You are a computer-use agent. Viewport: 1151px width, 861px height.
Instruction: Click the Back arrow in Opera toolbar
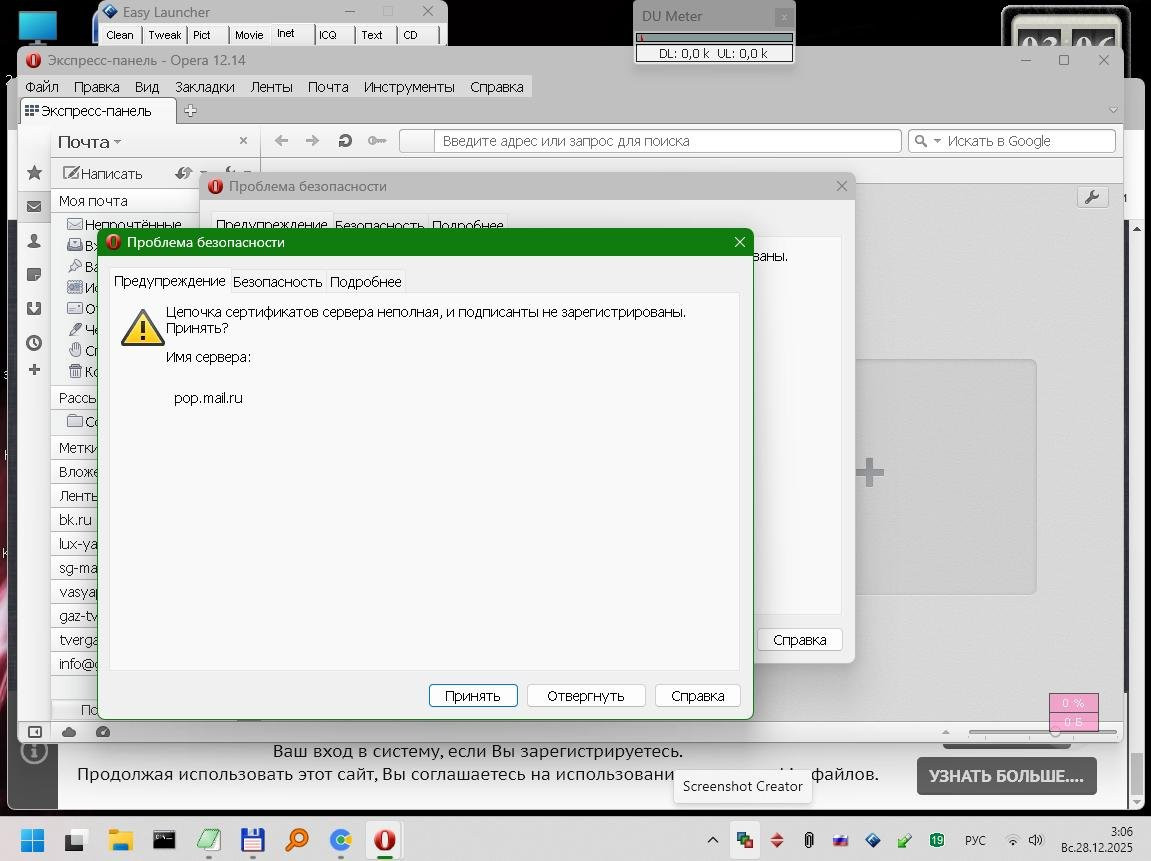(x=281, y=140)
